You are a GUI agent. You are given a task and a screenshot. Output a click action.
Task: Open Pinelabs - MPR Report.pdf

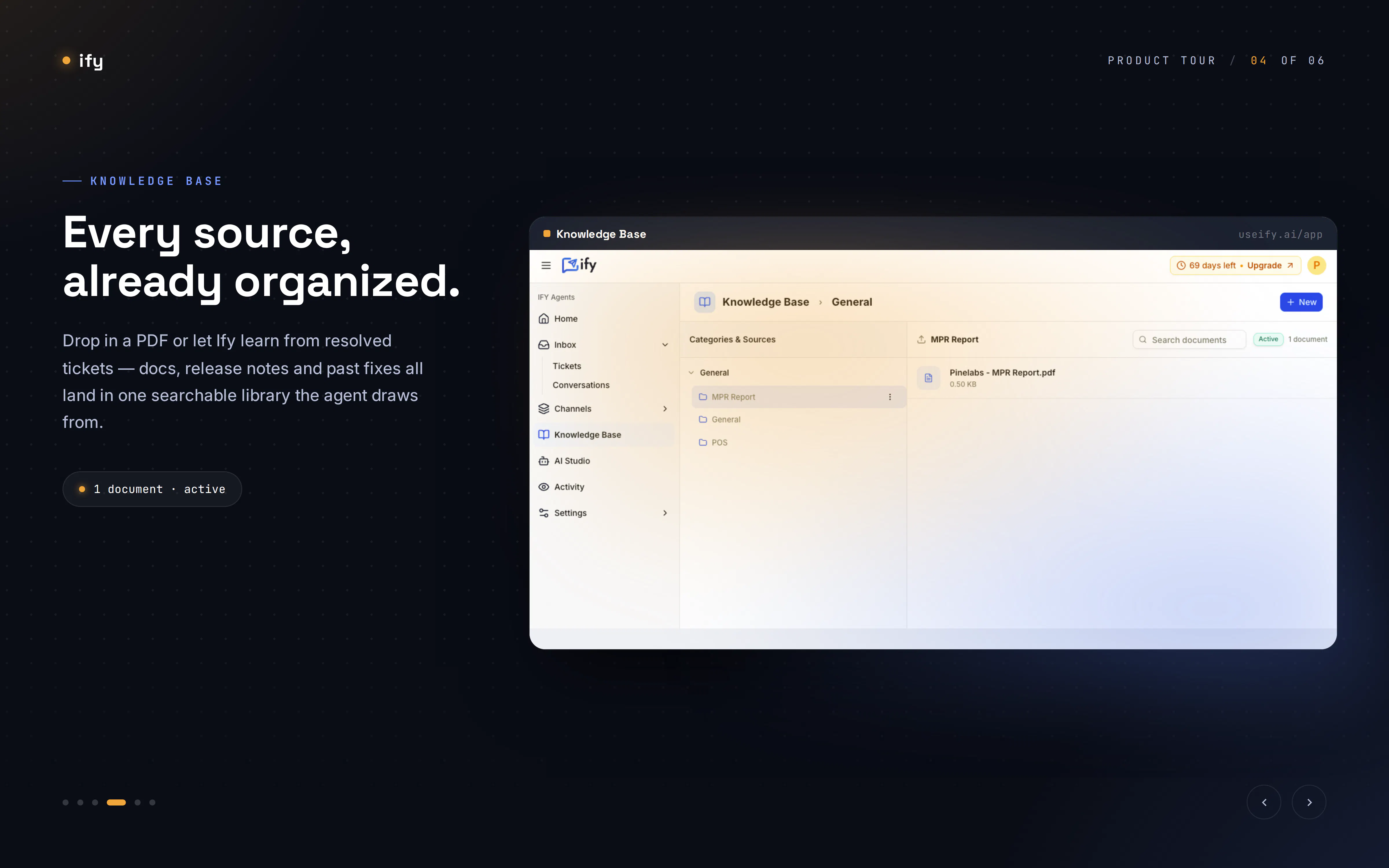(x=1002, y=373)
